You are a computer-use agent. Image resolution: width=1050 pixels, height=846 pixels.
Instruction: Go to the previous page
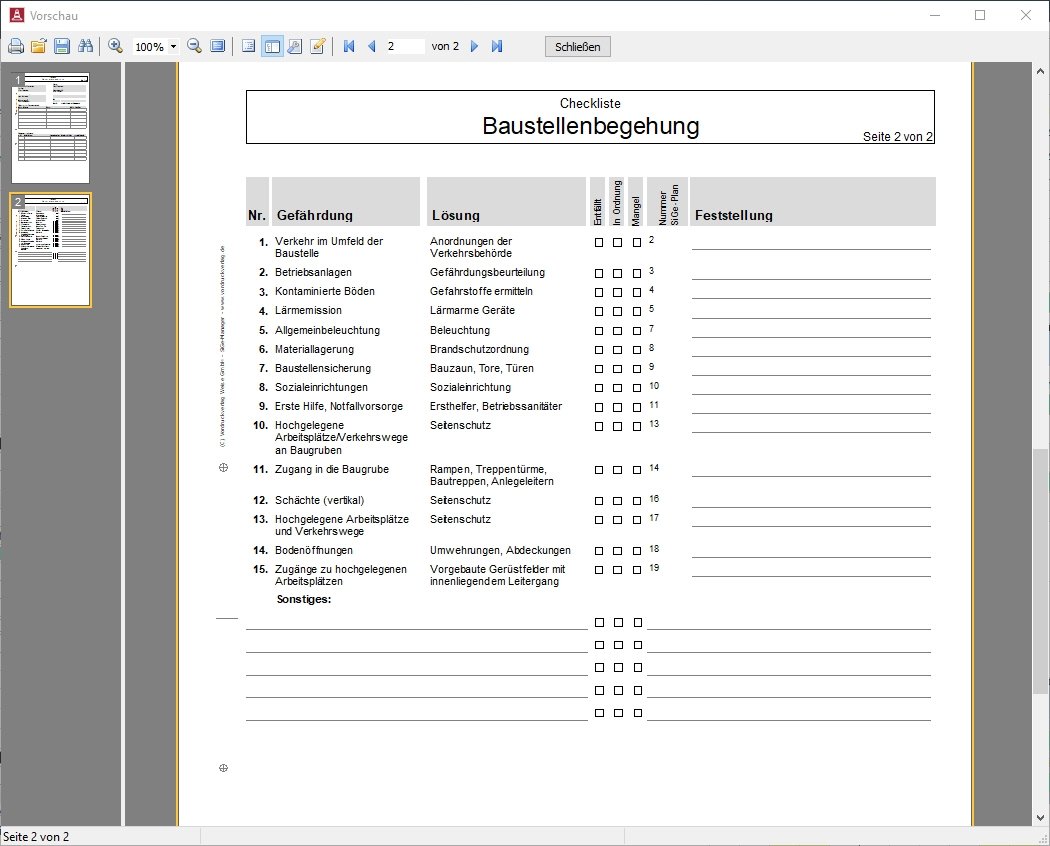point(372,46)
